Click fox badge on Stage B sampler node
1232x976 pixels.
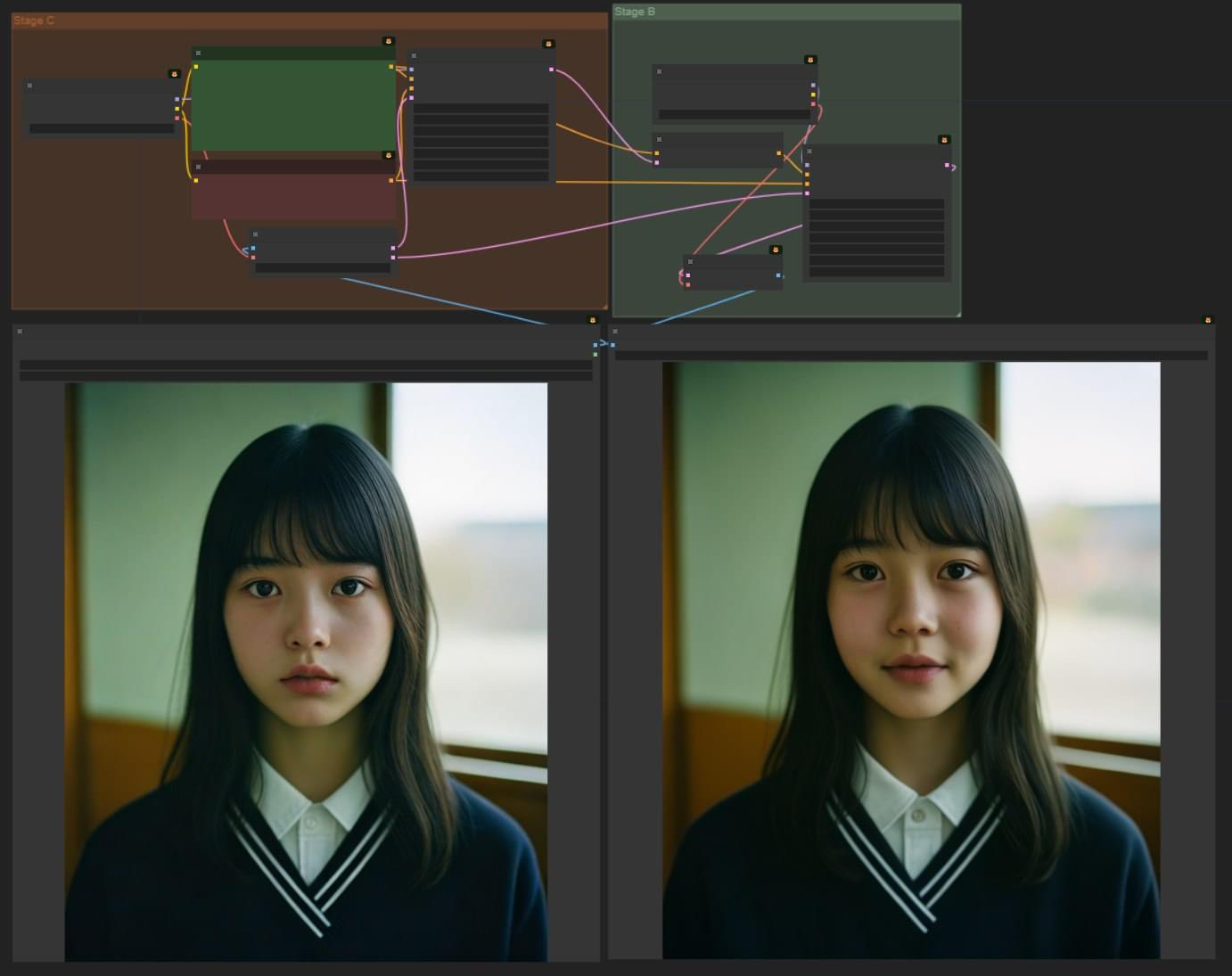[x=945, y=140]
